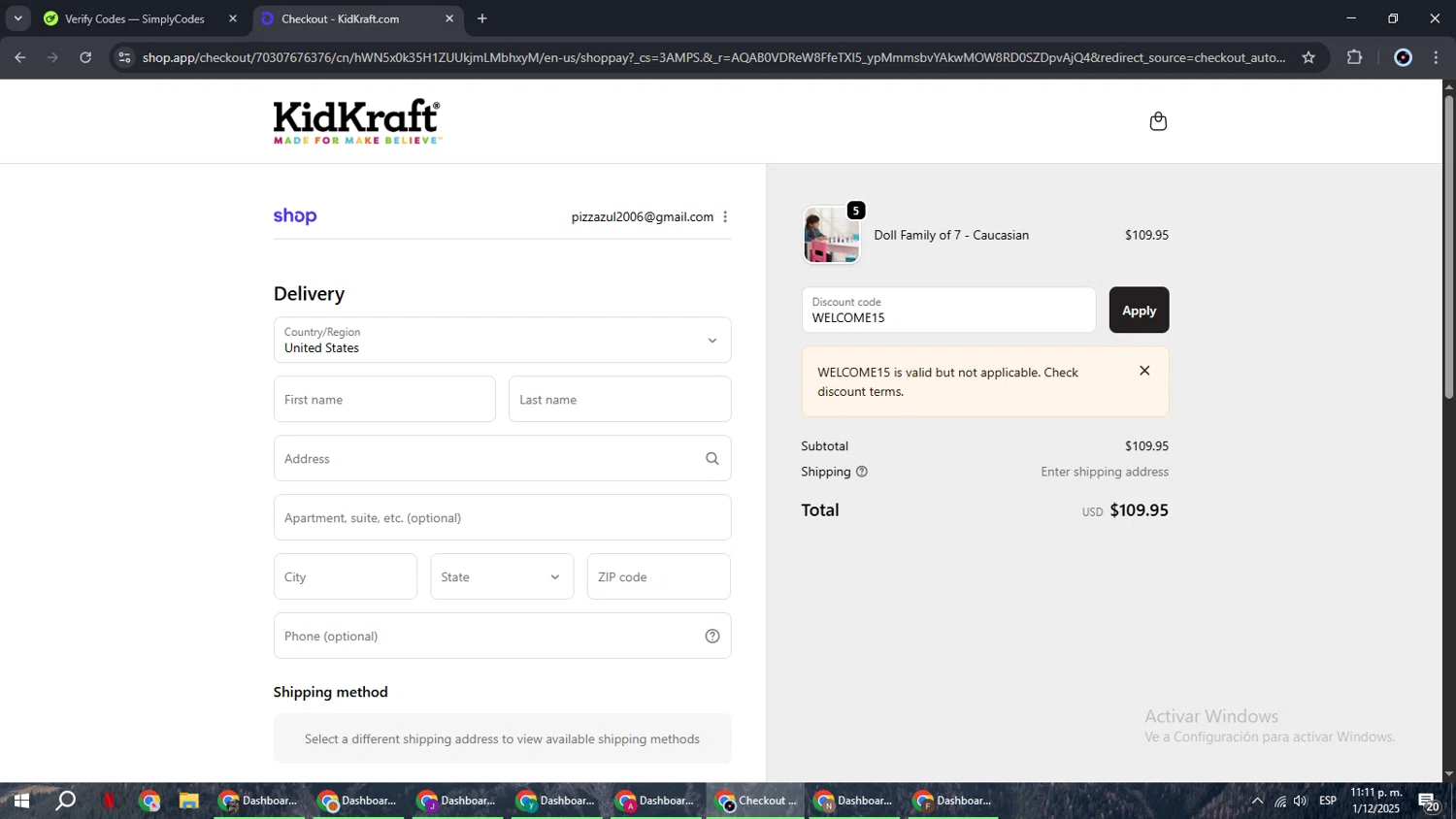Image resolution: width=1456 pixels, height=819 pixels.
Task: Open the volume speaker tray icon
Action: tap(1301, 801)
